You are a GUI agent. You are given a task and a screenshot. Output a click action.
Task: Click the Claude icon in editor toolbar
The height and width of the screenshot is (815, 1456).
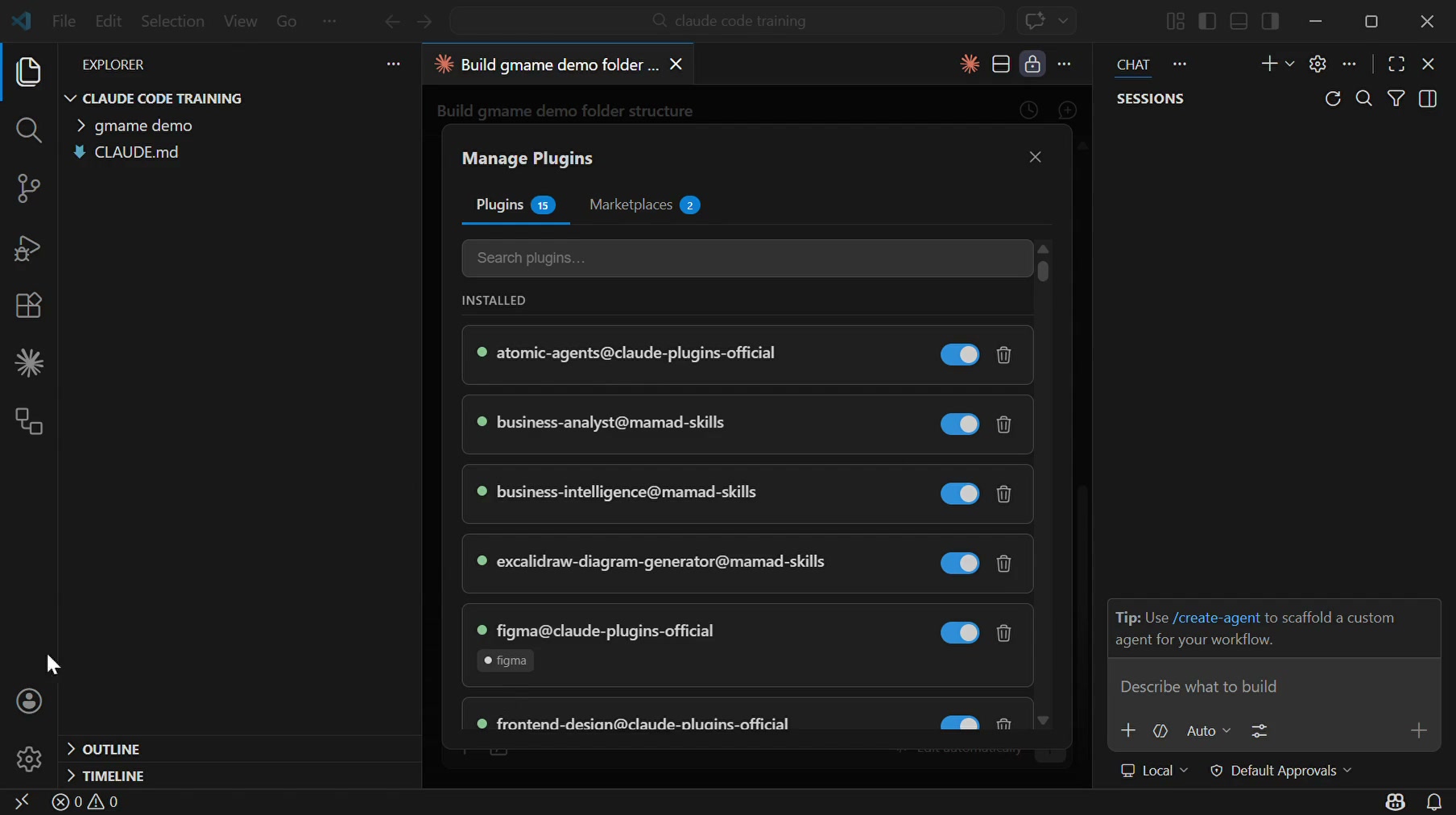[970, 64]
